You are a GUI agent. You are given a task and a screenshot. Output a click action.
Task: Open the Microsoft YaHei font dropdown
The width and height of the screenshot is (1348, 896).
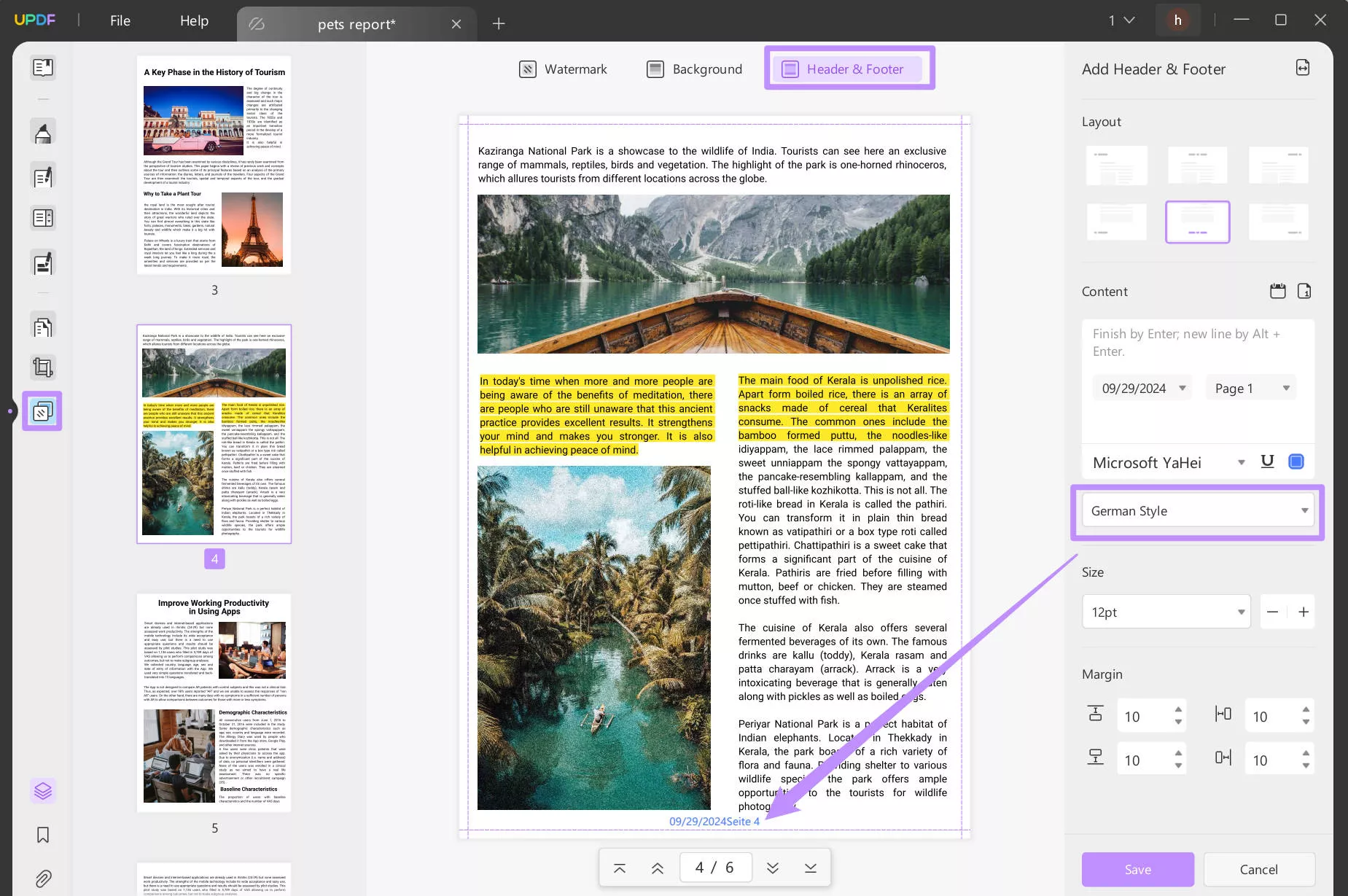pos(1168,462)
